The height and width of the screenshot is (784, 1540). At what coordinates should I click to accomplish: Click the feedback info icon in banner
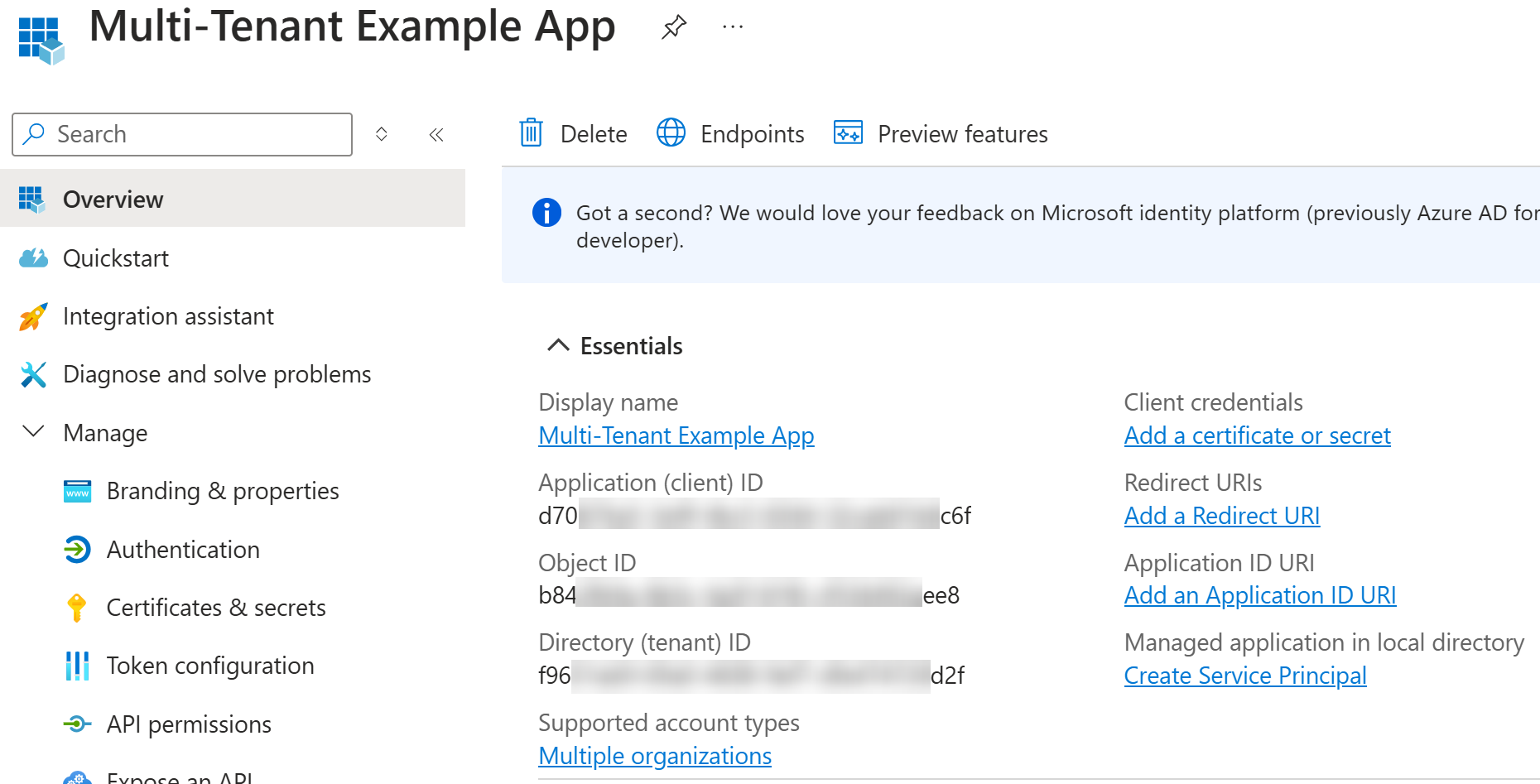pyautogui.click(x=546, y=213)
